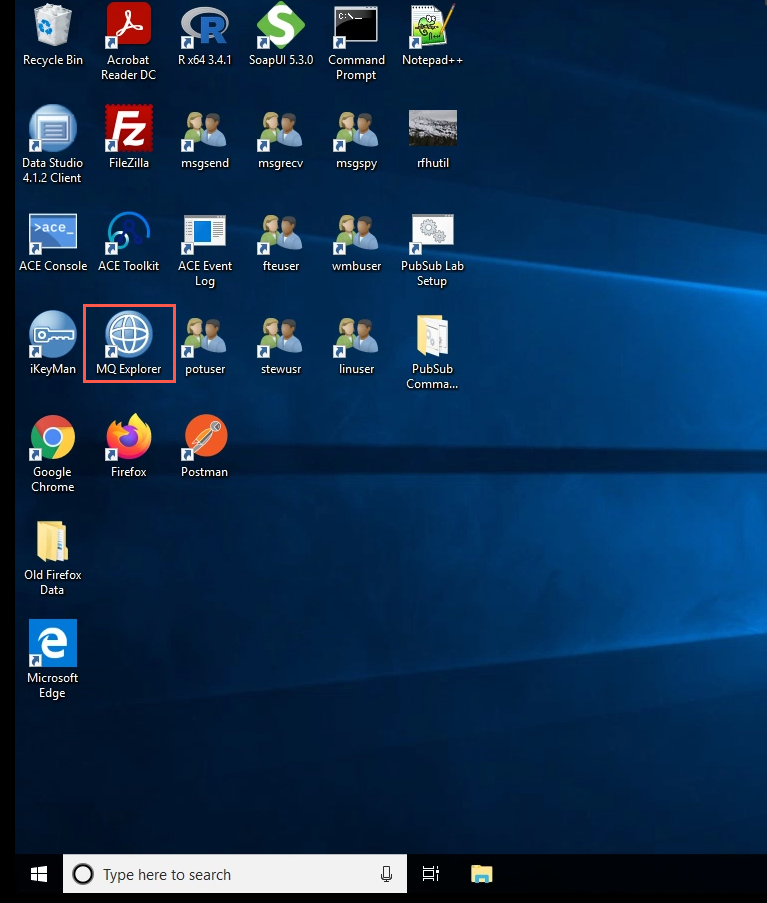Select the stewusr shortcut
The height and width of the screenshot is (903, 767).
coord(280,346)
